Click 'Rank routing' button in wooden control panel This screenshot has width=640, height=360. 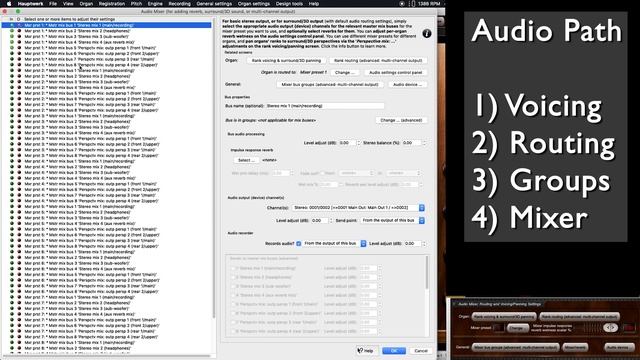tap(579, 316)
